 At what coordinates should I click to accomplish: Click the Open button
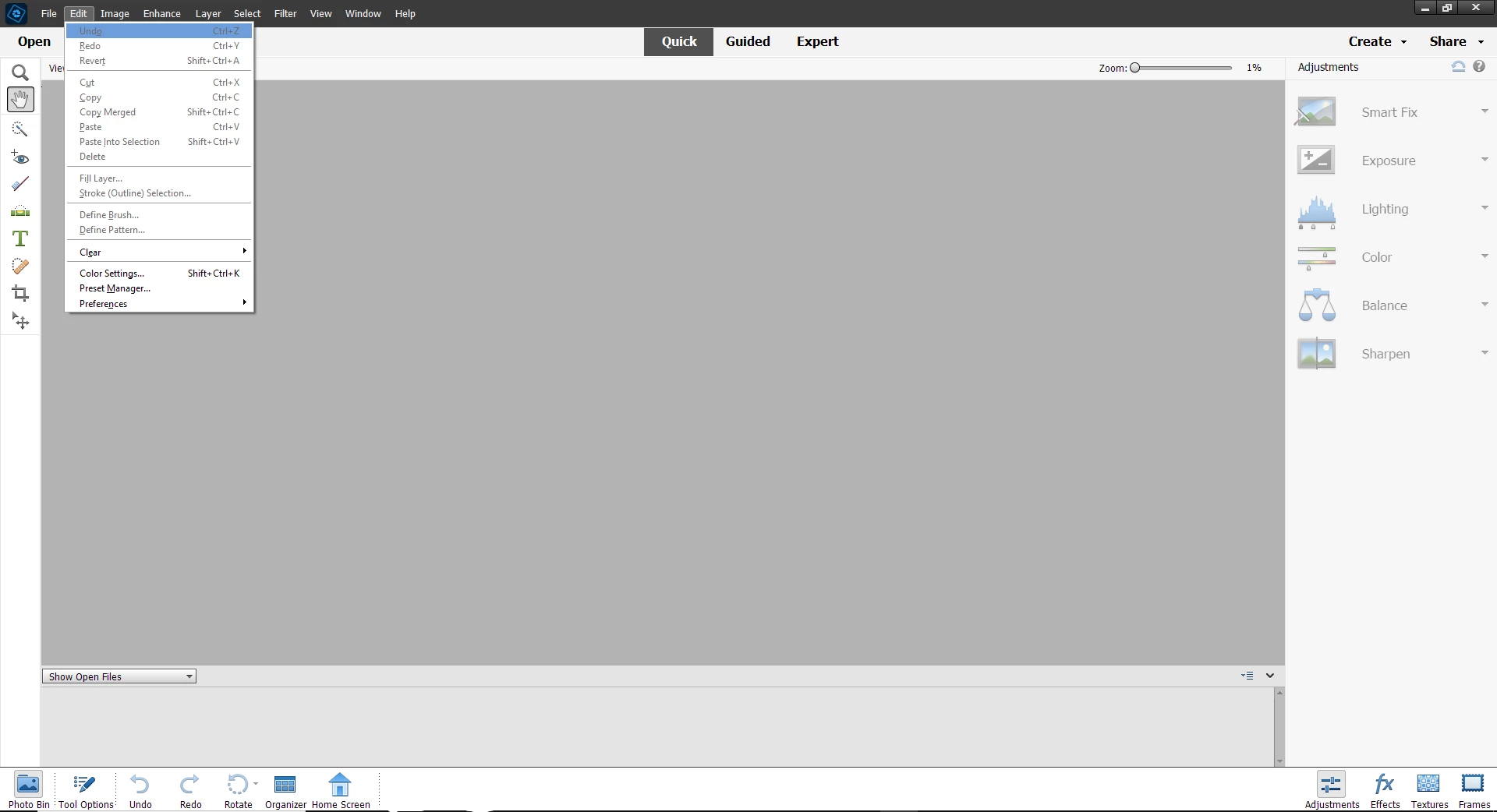pyautogui.click(x=34, y=42)
